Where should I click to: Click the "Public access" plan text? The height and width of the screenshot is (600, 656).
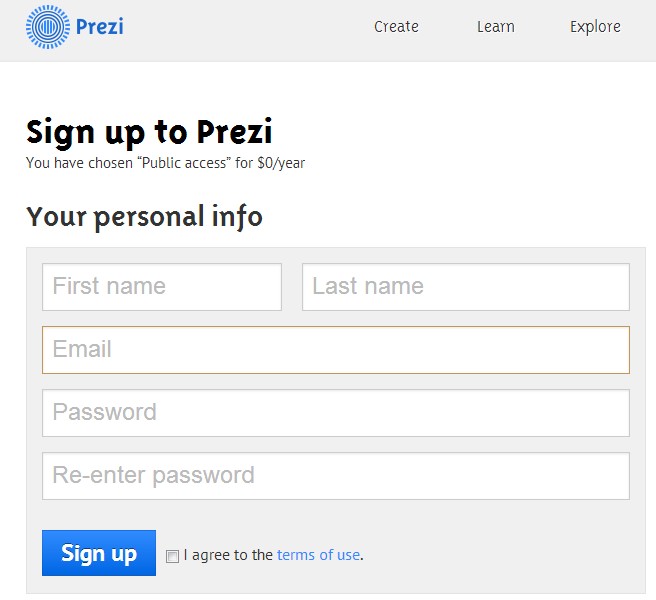pos(184,163)
